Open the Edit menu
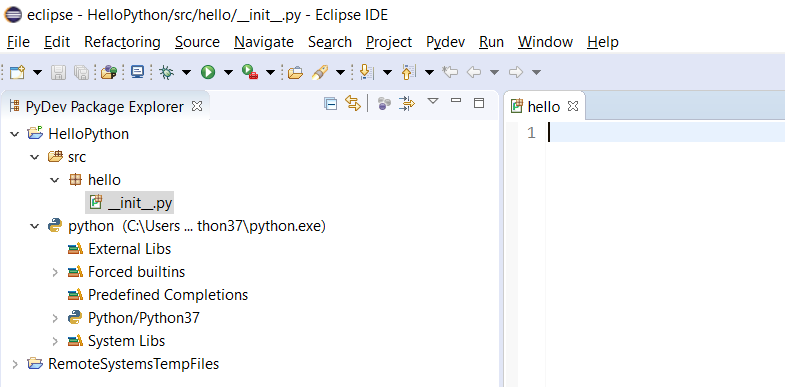785x387 pixels. 57,42
